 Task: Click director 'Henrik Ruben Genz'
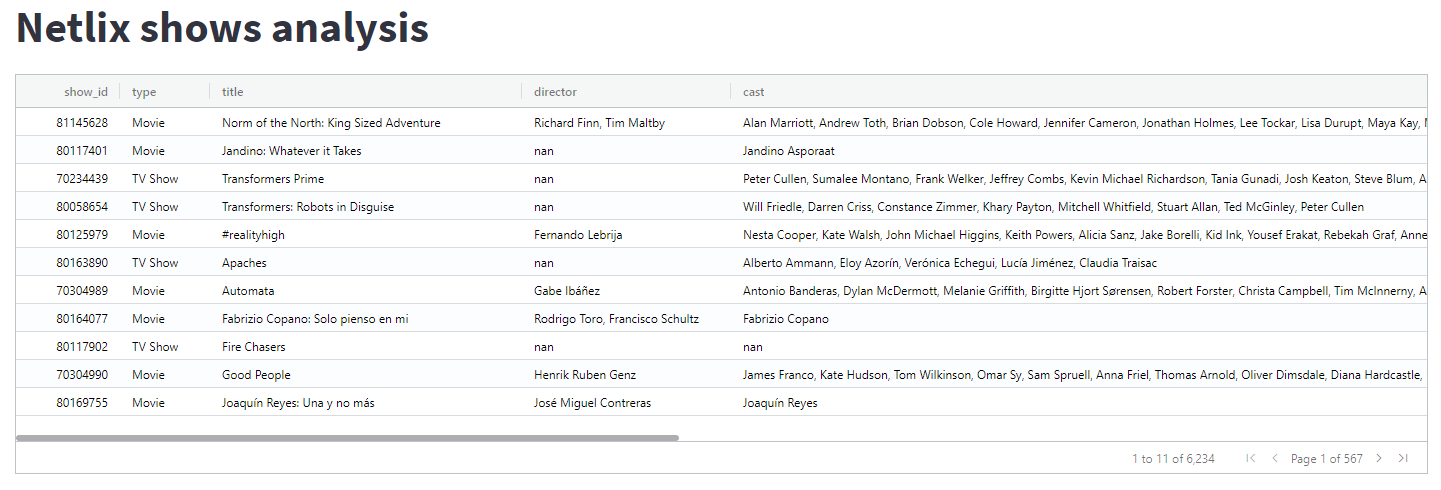pyautogui.click(x=585, y=375)
